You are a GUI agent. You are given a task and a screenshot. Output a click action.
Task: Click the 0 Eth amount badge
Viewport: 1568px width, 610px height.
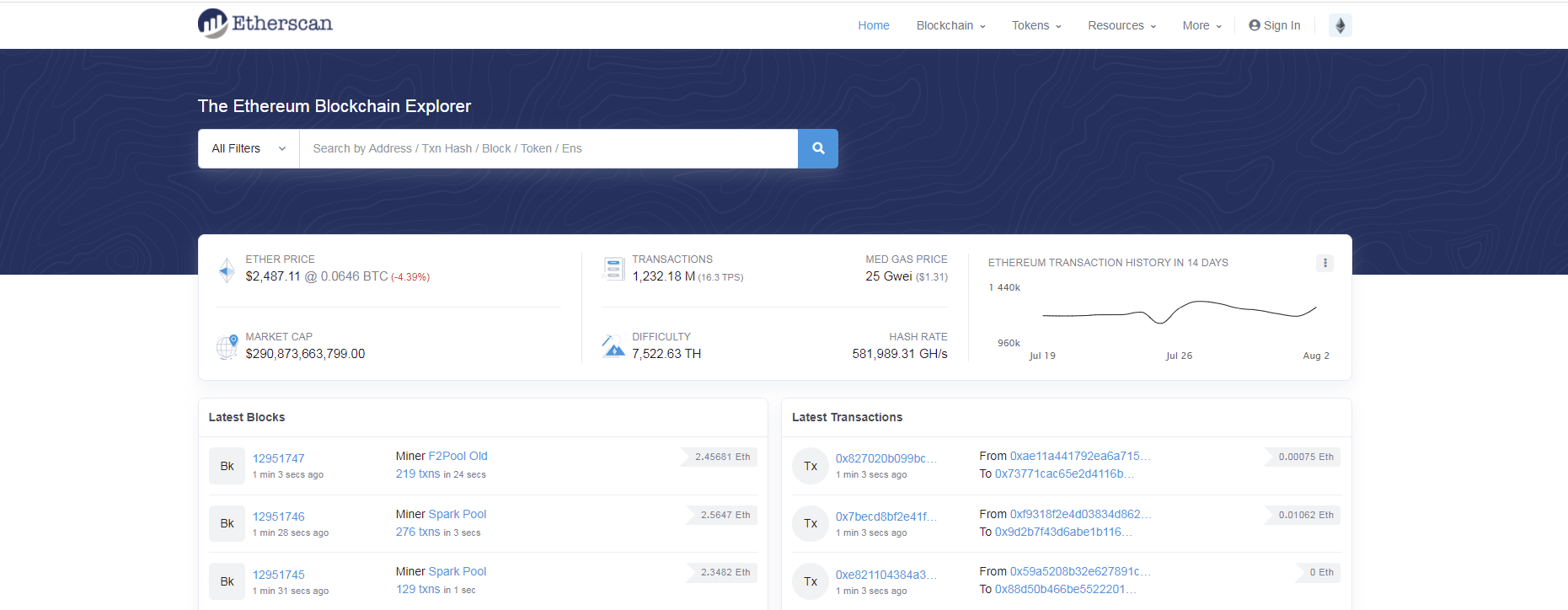tap(1319, 572)
